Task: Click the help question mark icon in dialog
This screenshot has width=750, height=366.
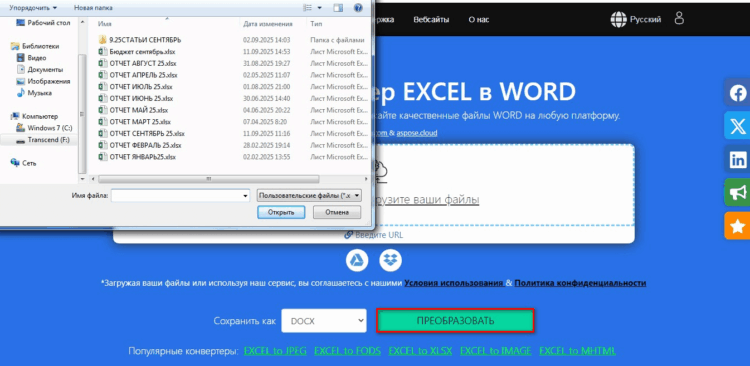Action: coord(358,8)
